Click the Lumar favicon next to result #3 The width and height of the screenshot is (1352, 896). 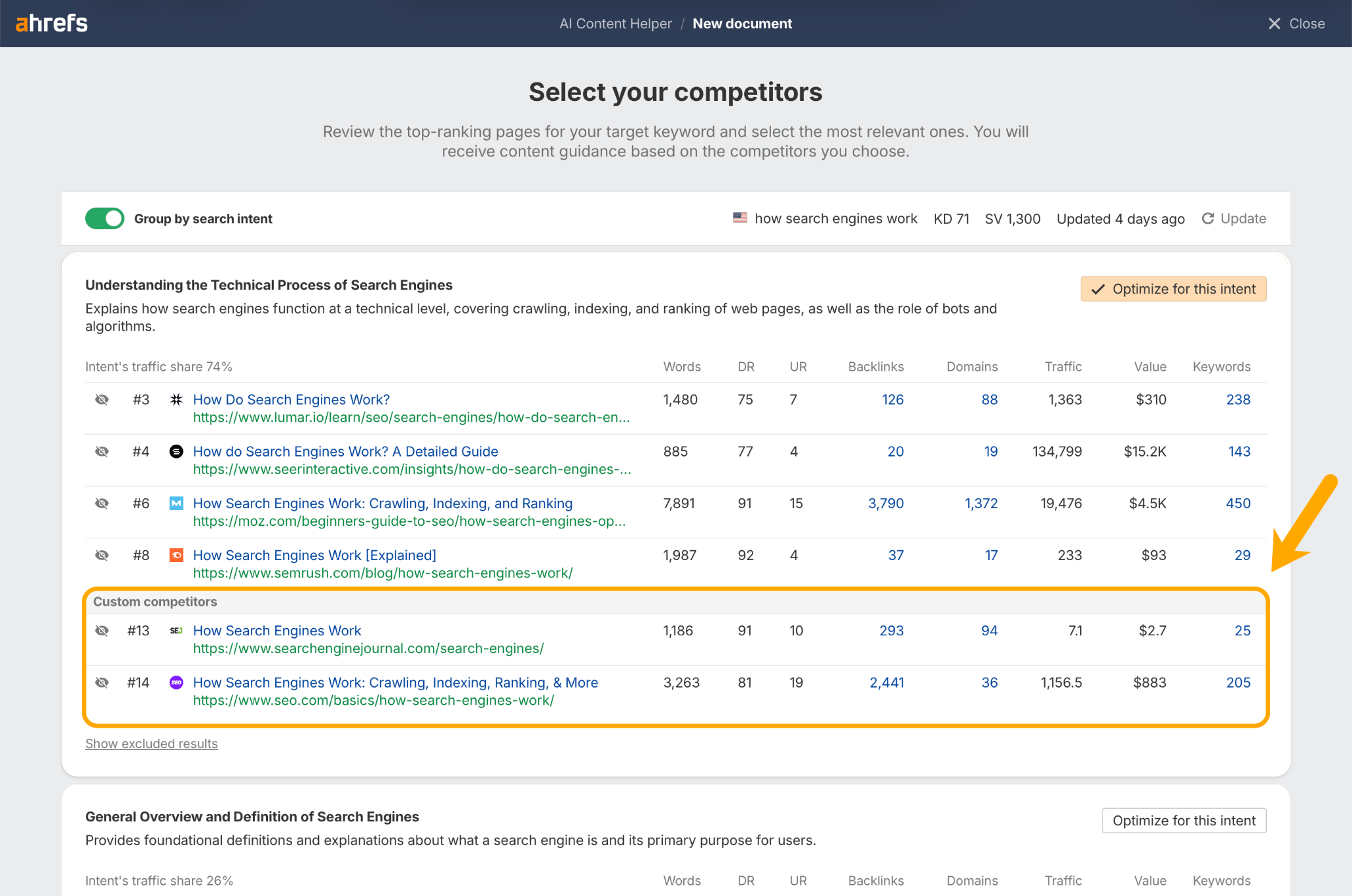pyautogui.click(x=176, y=399)
